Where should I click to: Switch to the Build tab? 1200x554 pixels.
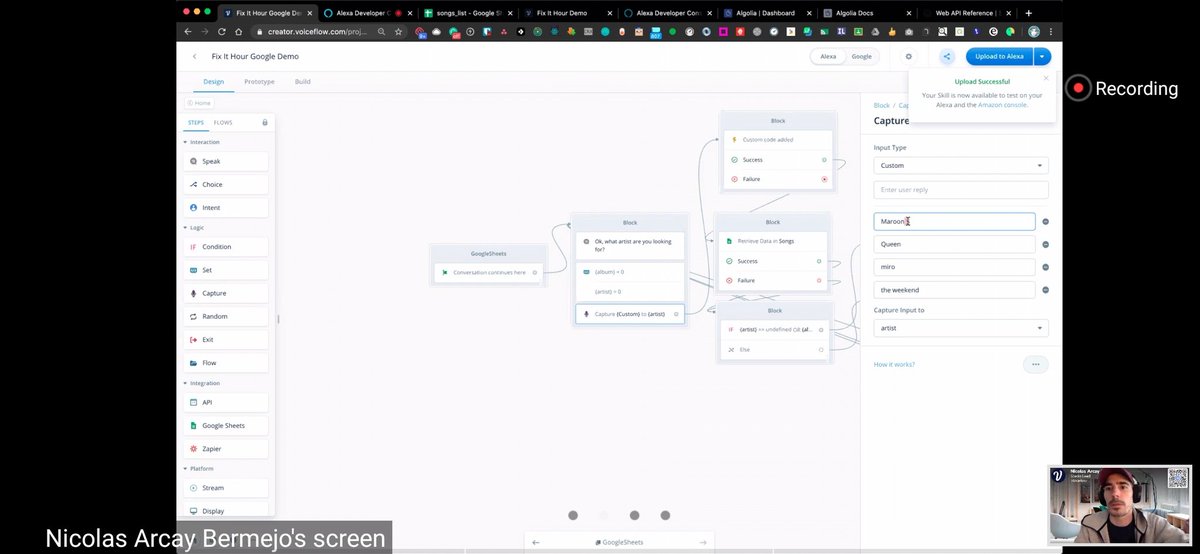[303, 81]
